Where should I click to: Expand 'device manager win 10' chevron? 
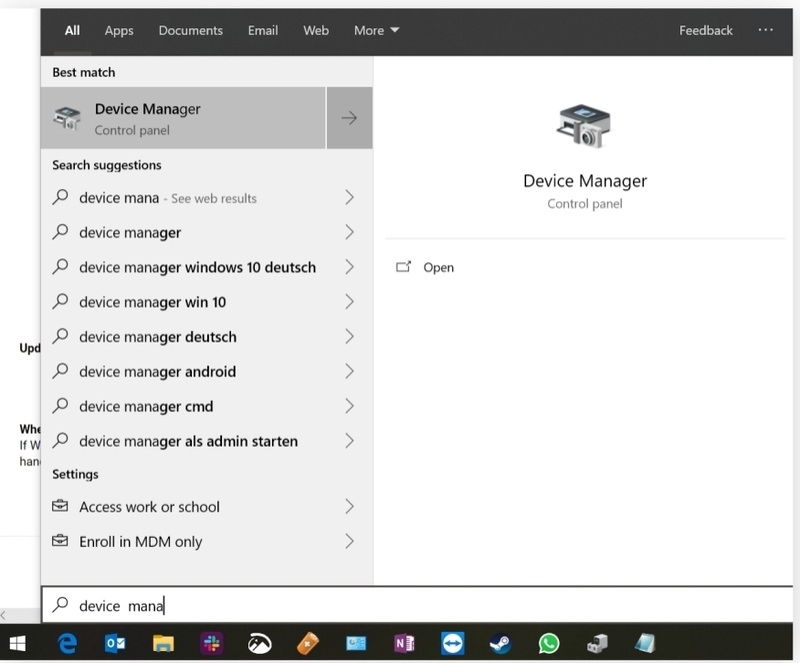(x=349, y=302)
